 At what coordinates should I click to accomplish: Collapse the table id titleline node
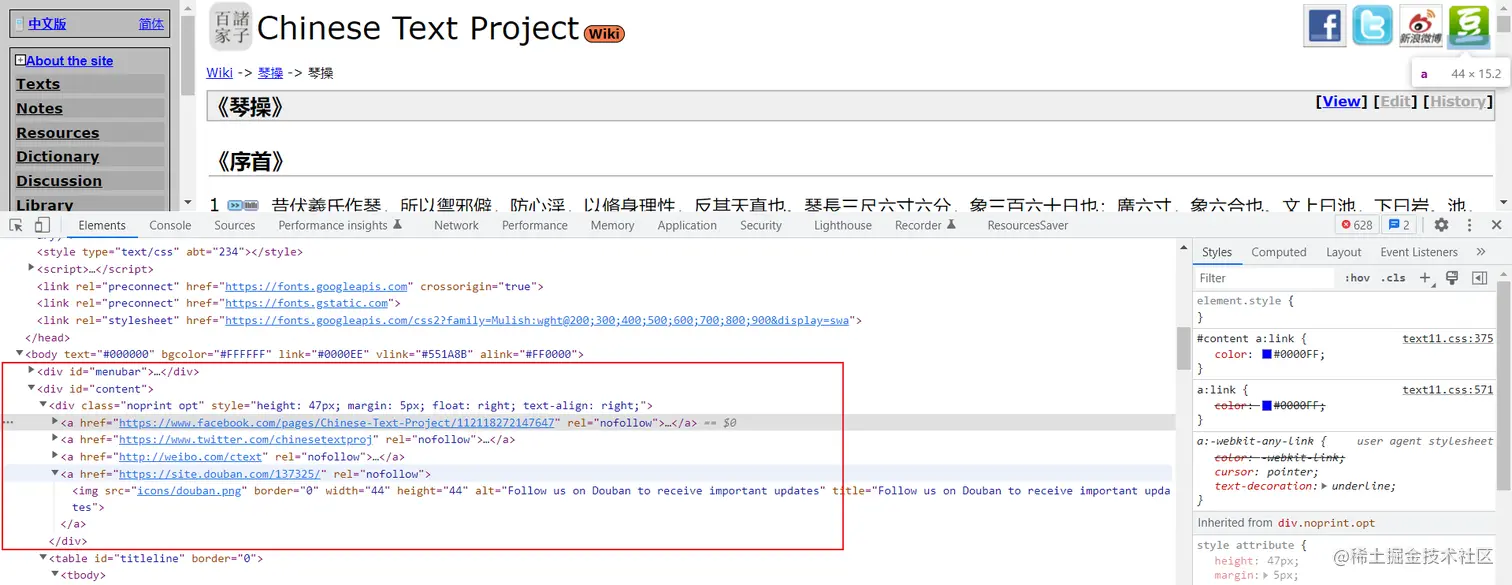(x=43, y=558)
